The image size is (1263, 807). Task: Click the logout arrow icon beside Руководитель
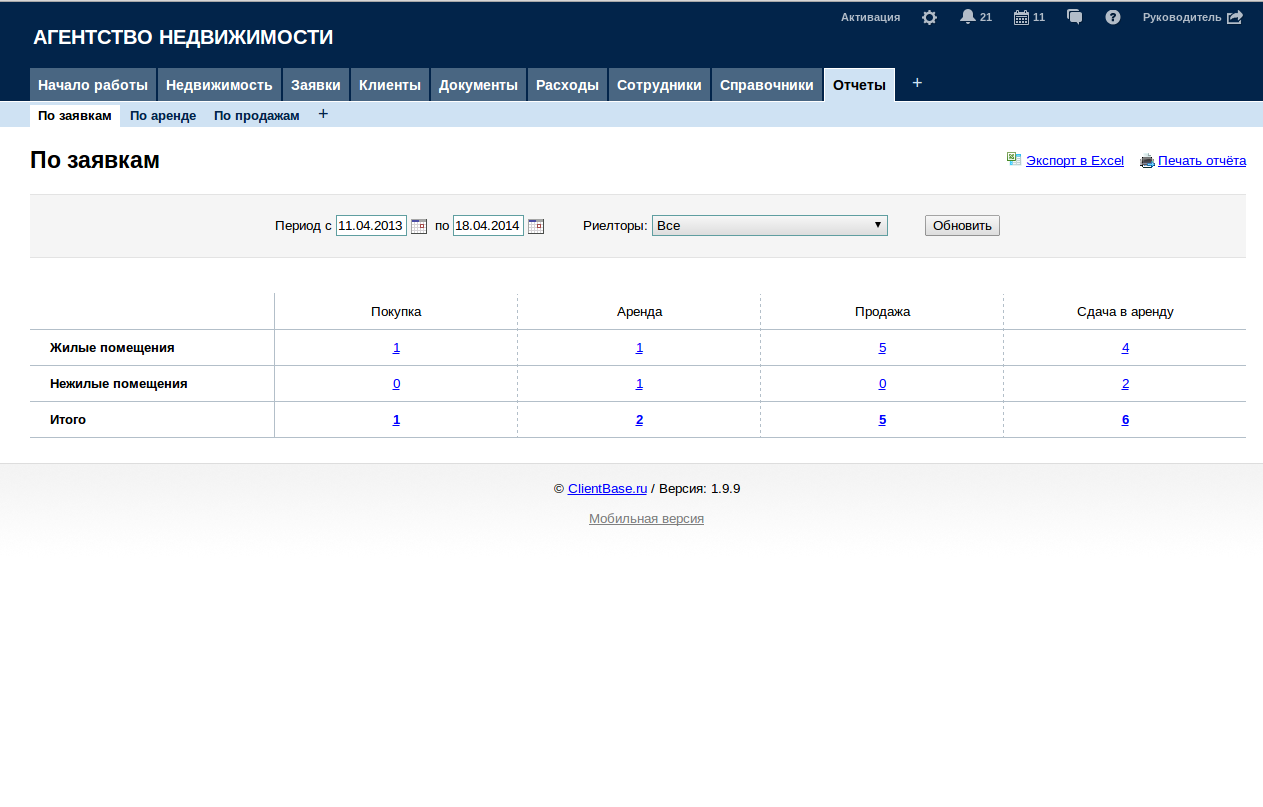click(1235, 17)
